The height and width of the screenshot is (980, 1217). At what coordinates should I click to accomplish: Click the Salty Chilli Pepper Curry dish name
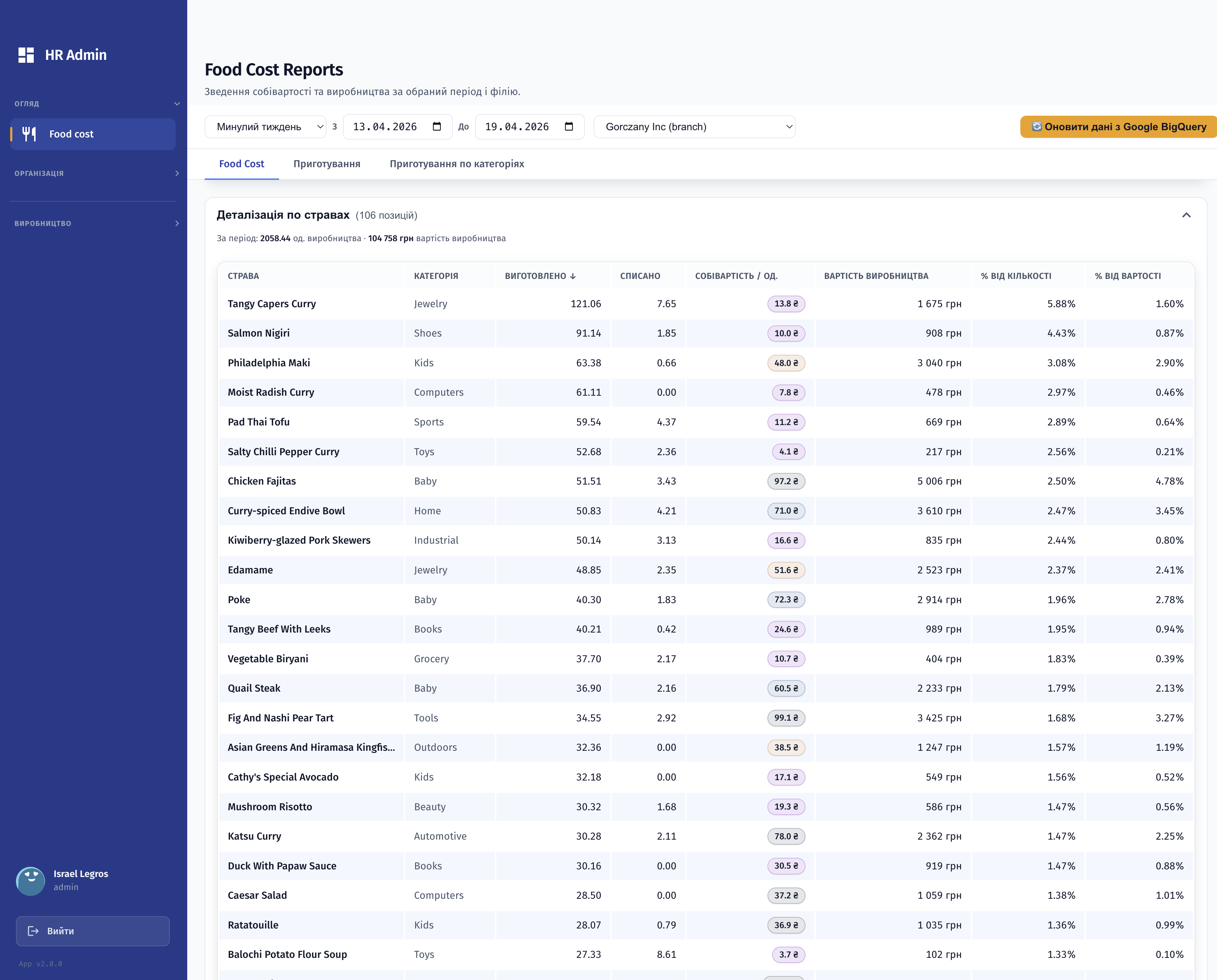point(283,452)
